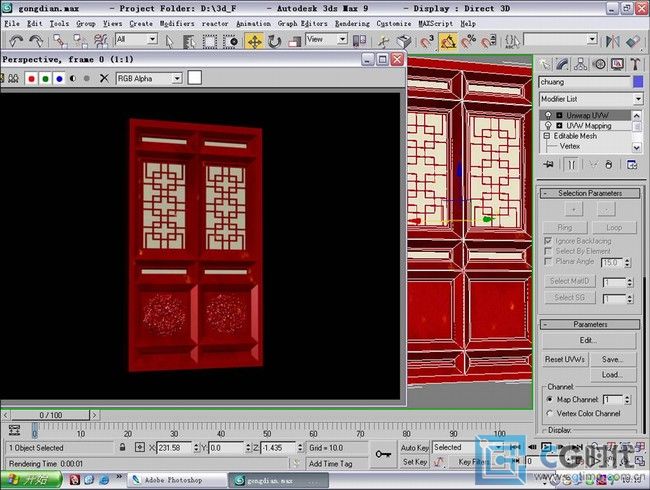Open the Hierarchy panel tab icon
650x490 pixels.
tap(580, 64)
